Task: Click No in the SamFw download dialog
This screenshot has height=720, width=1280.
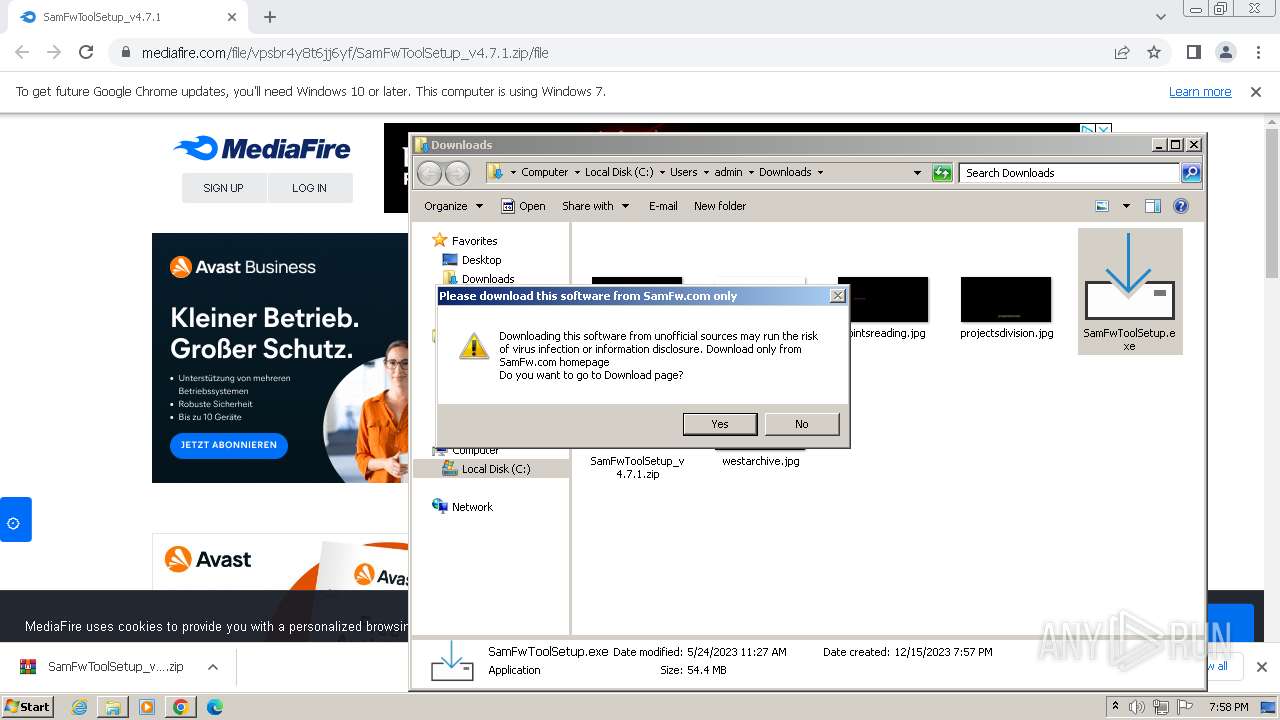Action: (x=801, y=424)
